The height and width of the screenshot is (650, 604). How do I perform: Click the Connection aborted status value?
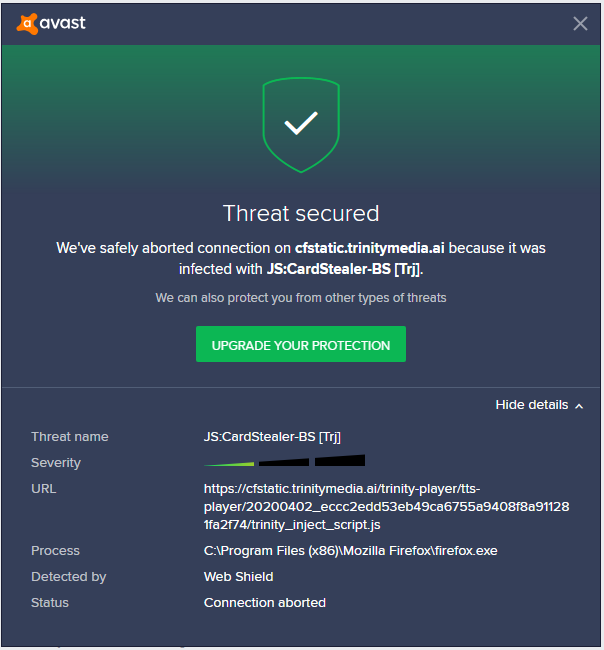coord(264,603)
